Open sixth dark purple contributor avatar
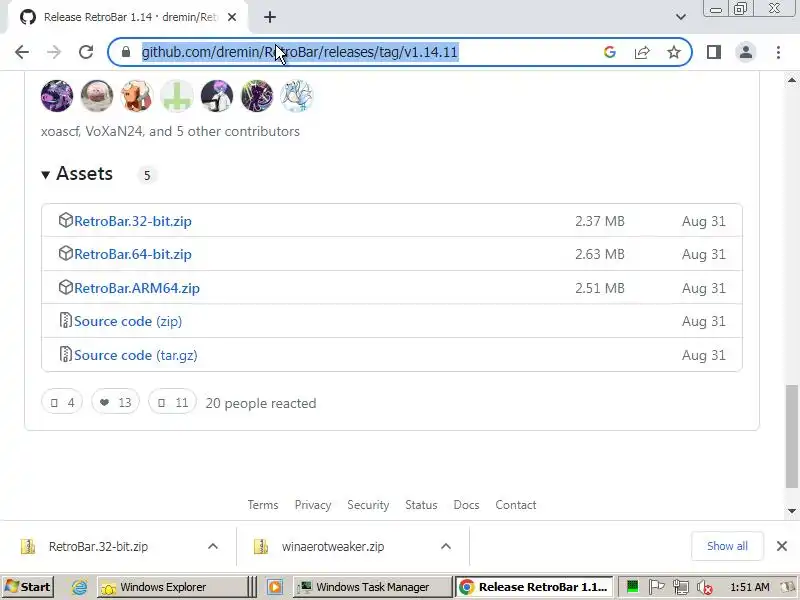 257,96
